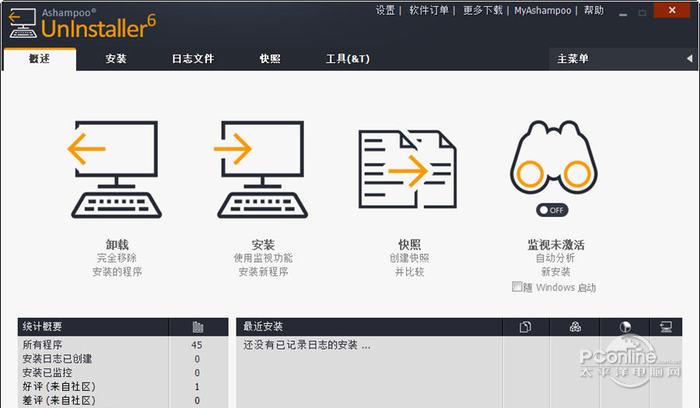Open the 工具(&T) tab
The image size is (700, 408).
pos(348,58)
